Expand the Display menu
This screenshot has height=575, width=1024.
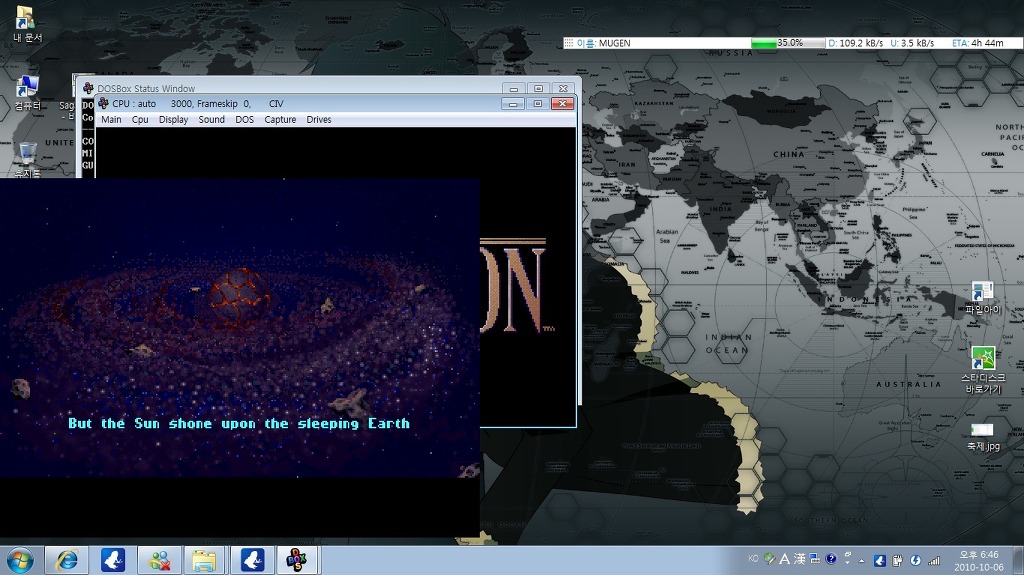pyautogui.click(x=173, y=120)
